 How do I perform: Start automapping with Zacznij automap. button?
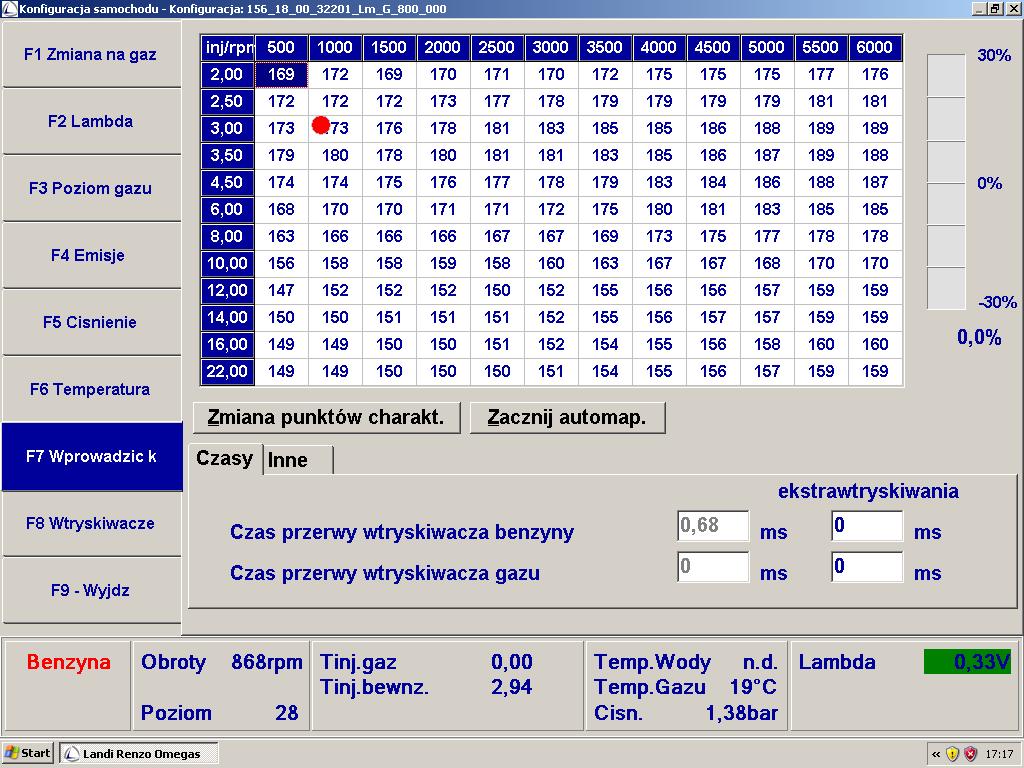pyautogui.click(x=567, y=418)
